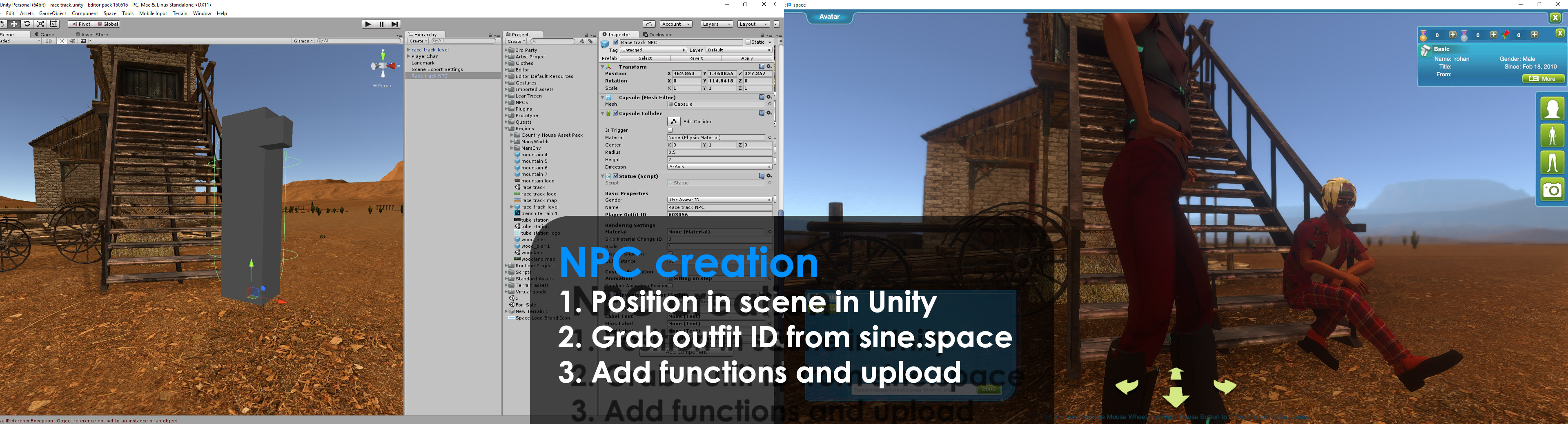Click the Edit Collider button

coord(674,122)
